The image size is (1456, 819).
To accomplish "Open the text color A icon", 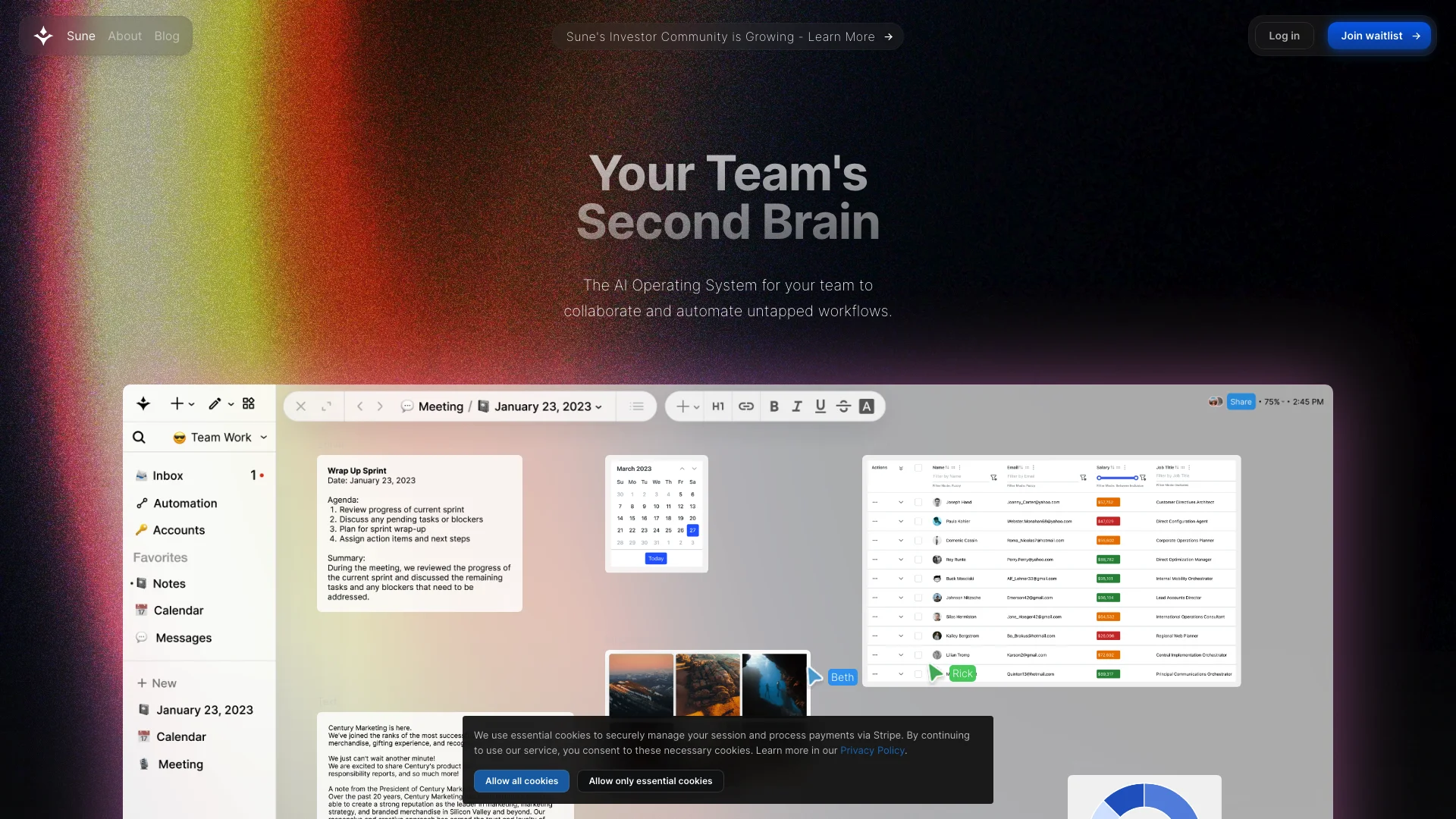I will pyautogui.click(x=867, y=406).
